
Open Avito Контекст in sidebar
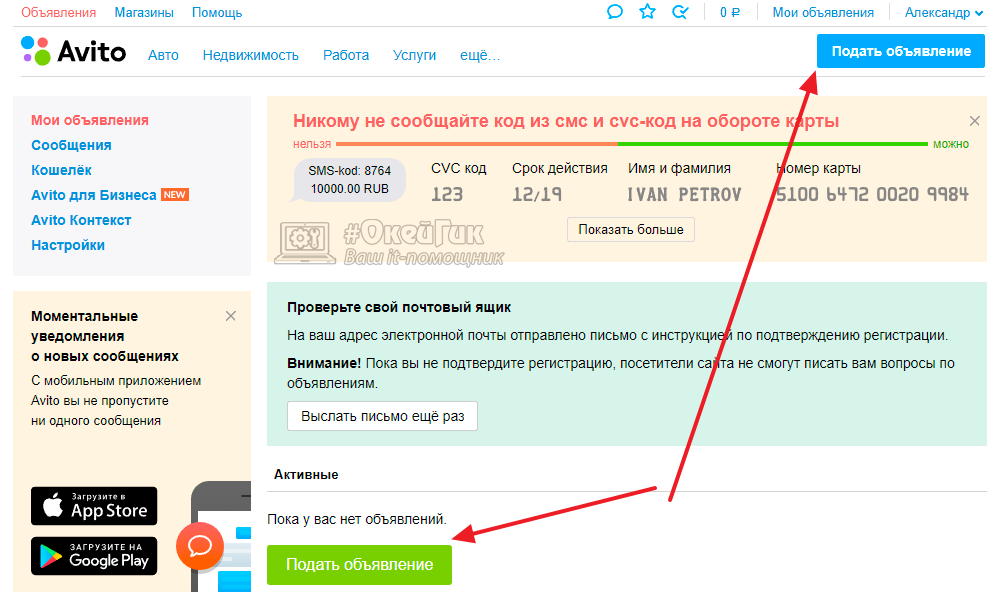[81, 220]
